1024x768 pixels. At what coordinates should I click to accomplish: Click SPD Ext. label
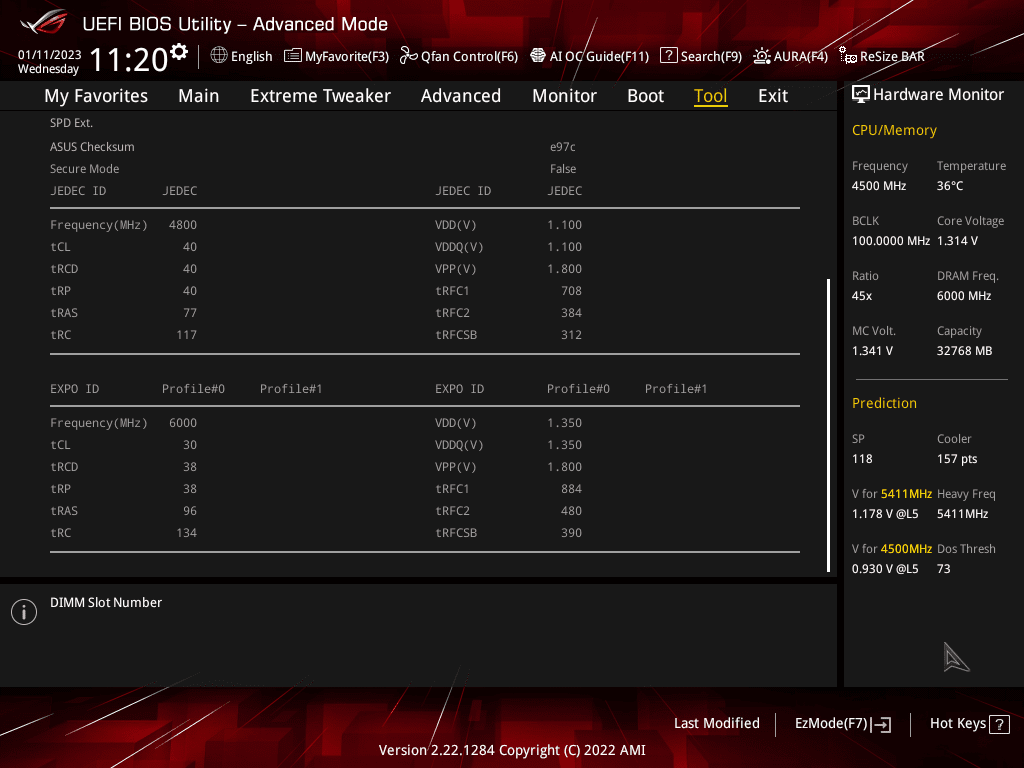pyautogui.click(x=71, y=123)
